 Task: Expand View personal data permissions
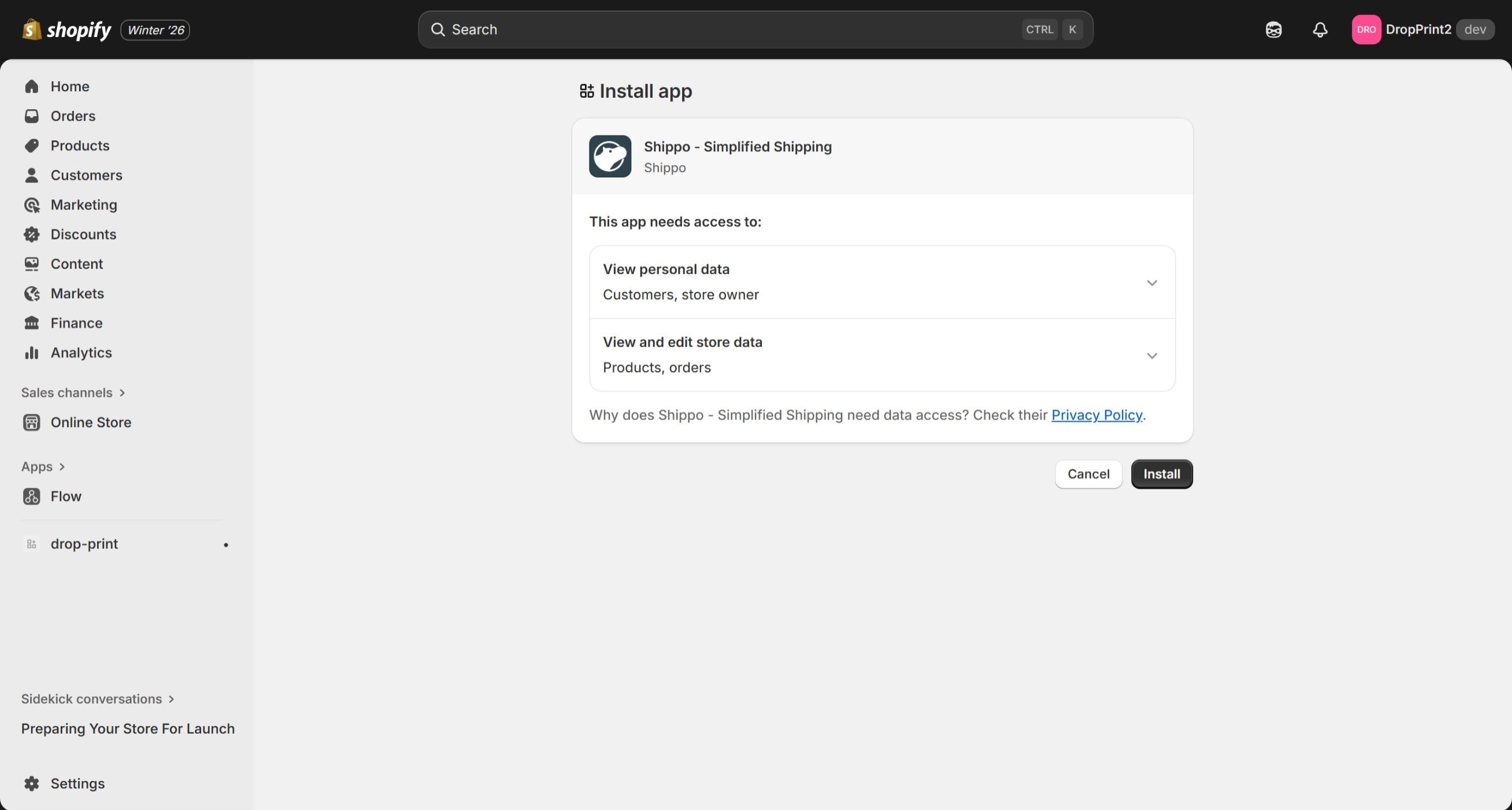pyautogui.click(x=882, y=282)
